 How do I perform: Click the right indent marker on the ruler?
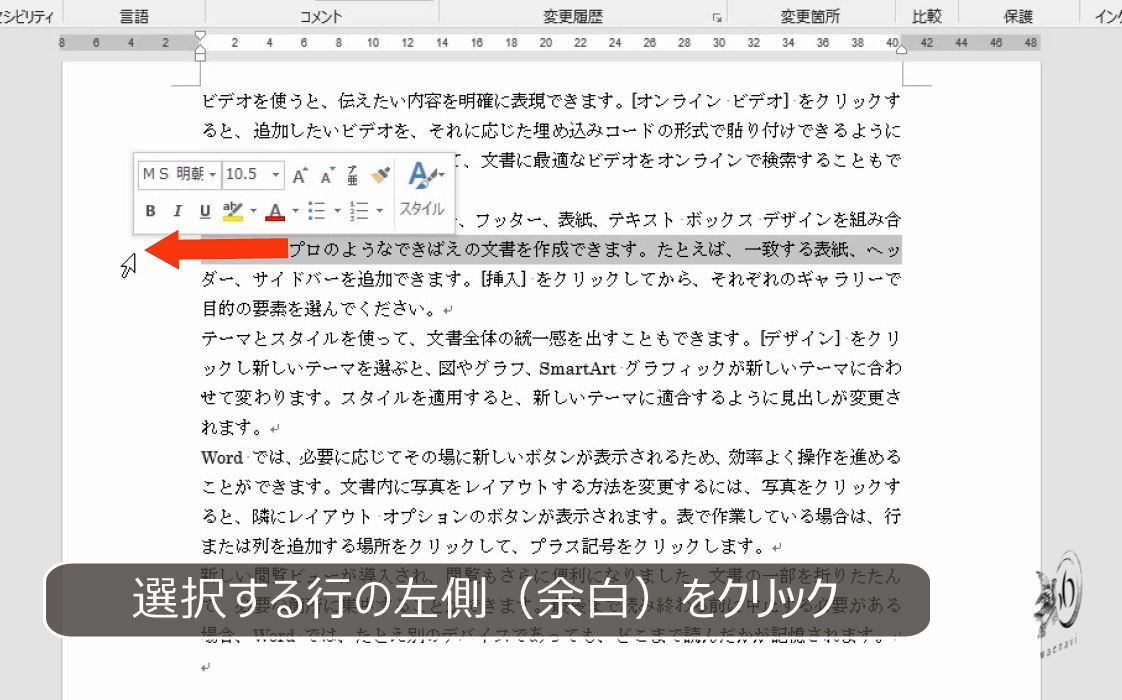(902, 49)
